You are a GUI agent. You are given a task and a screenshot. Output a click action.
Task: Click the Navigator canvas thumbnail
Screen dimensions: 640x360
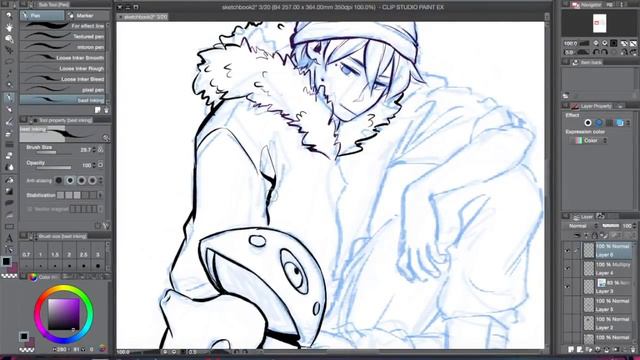pos(599,23)
